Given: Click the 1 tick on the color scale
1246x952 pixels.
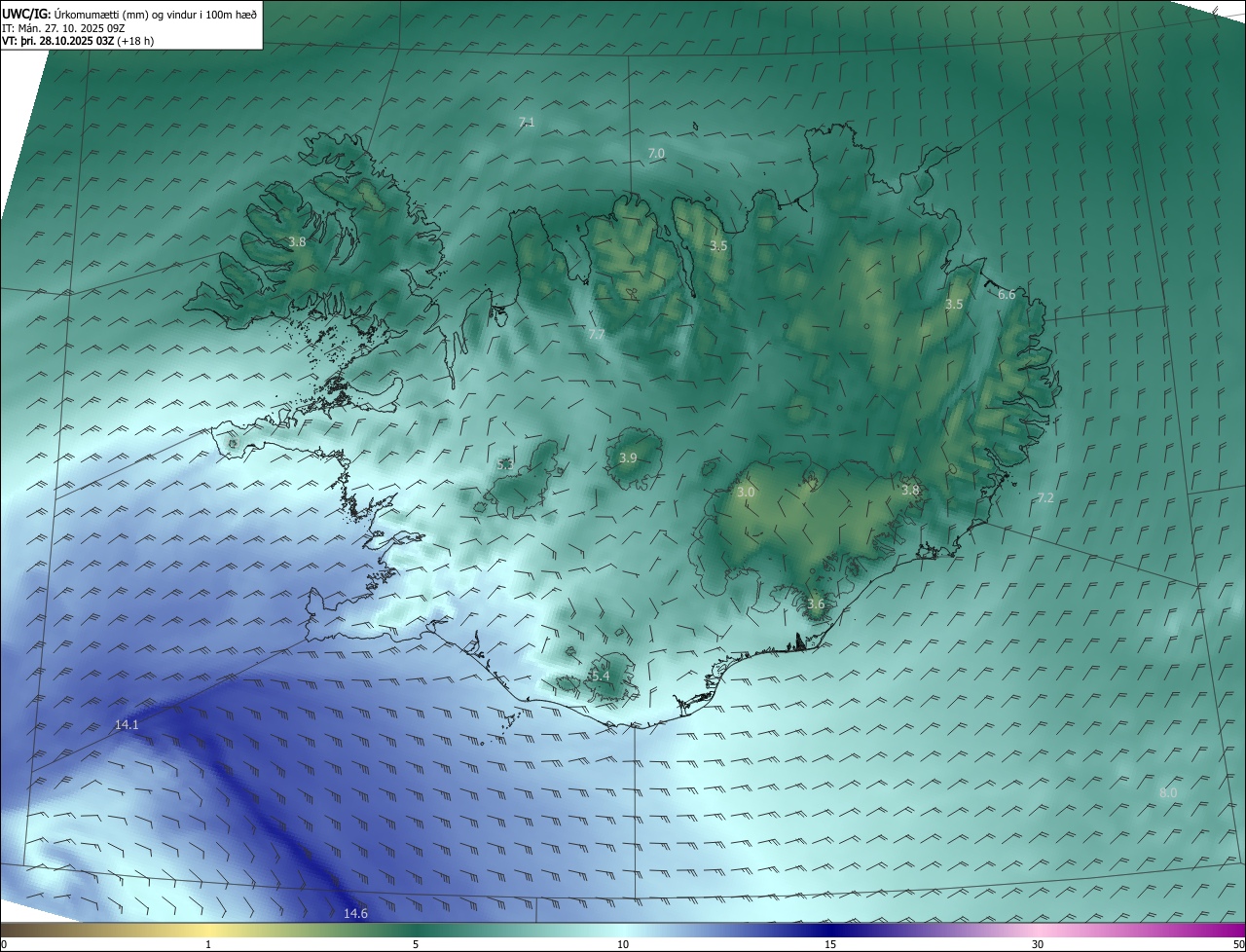Looking at the screenshot, I should [208, 944].
